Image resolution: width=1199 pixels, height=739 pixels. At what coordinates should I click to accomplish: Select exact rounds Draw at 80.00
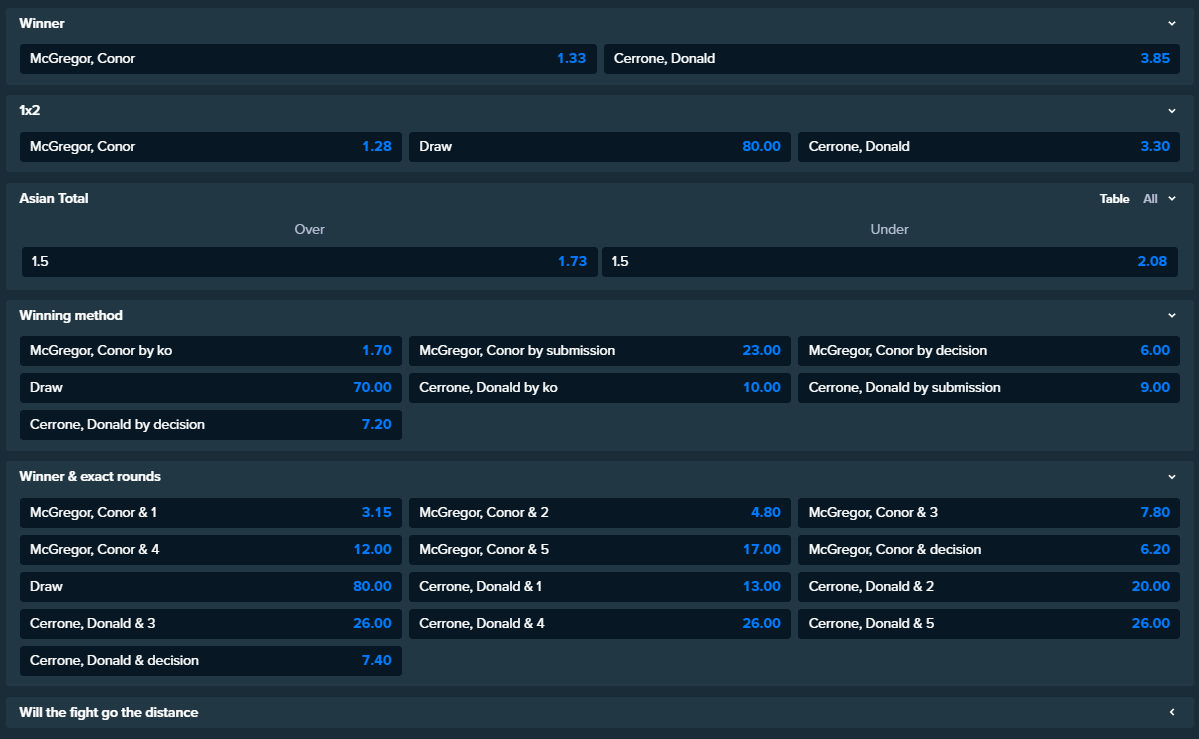(210, 587)
